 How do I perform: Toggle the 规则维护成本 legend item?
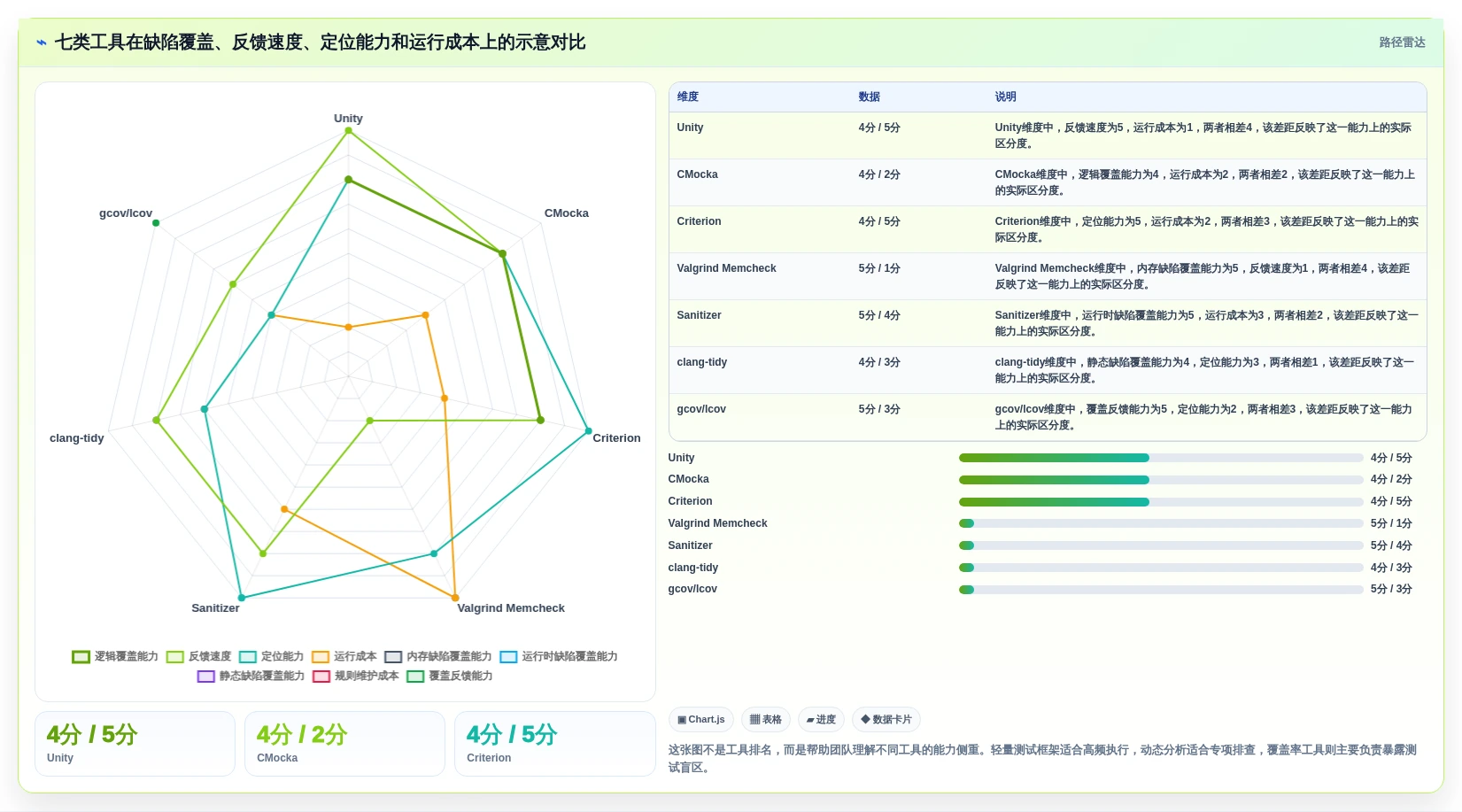(355, 676)
